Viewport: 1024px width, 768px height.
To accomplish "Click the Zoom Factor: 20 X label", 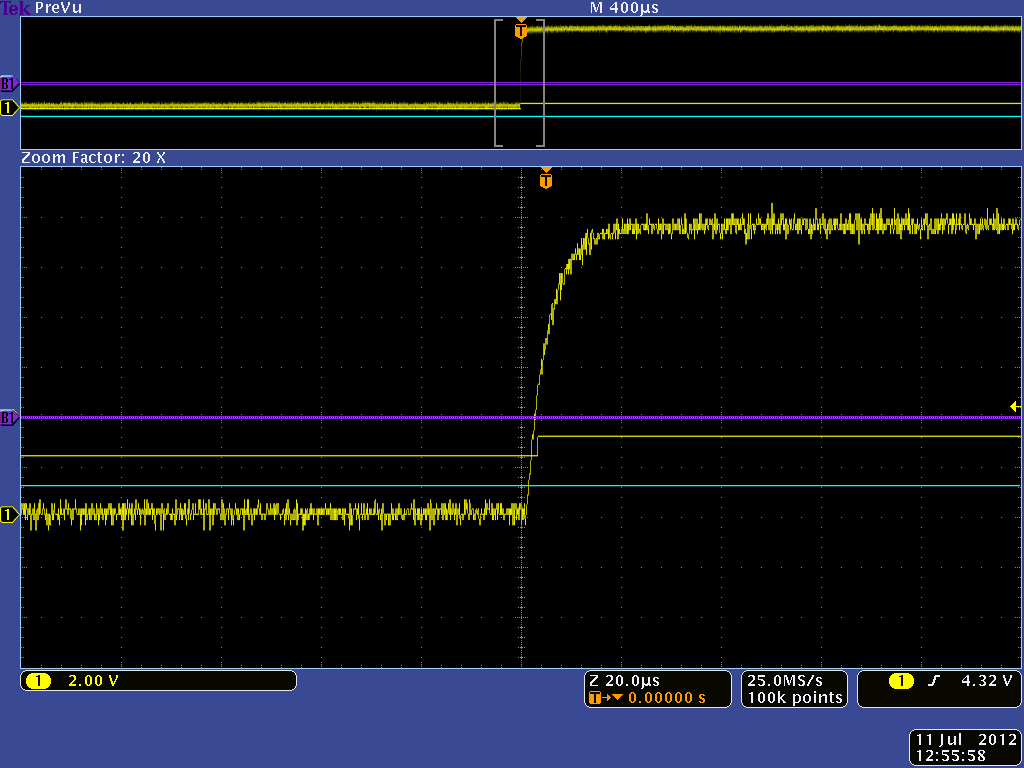I will (x=93, y=157).
